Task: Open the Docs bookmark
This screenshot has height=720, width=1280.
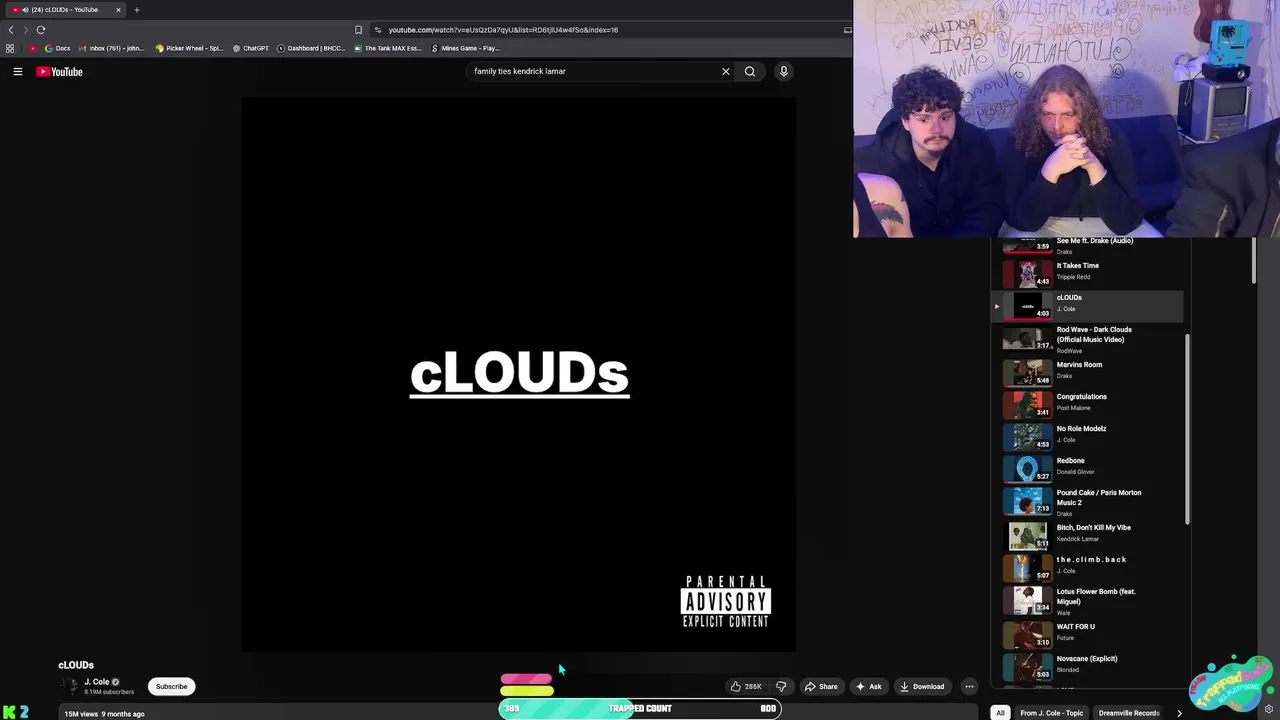Action: [57, 48]
